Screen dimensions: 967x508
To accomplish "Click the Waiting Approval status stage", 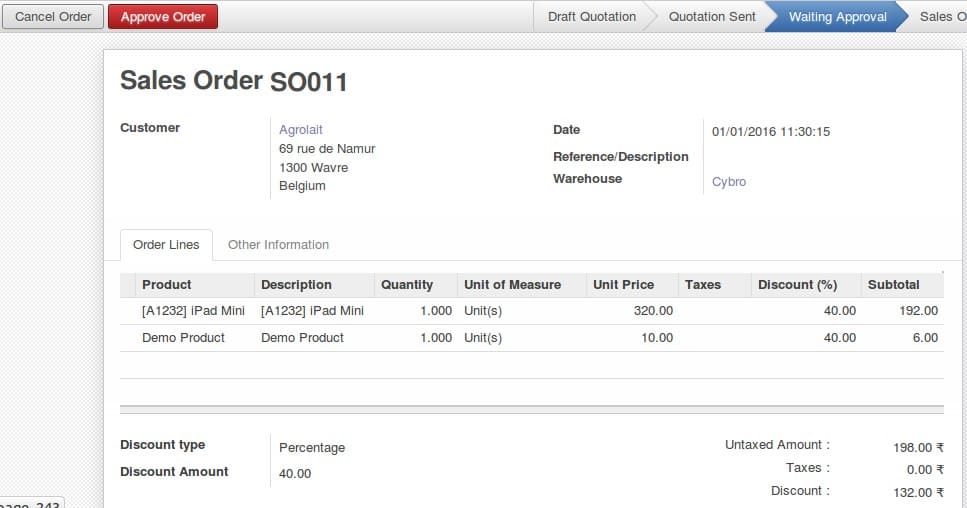I will 837,17.
